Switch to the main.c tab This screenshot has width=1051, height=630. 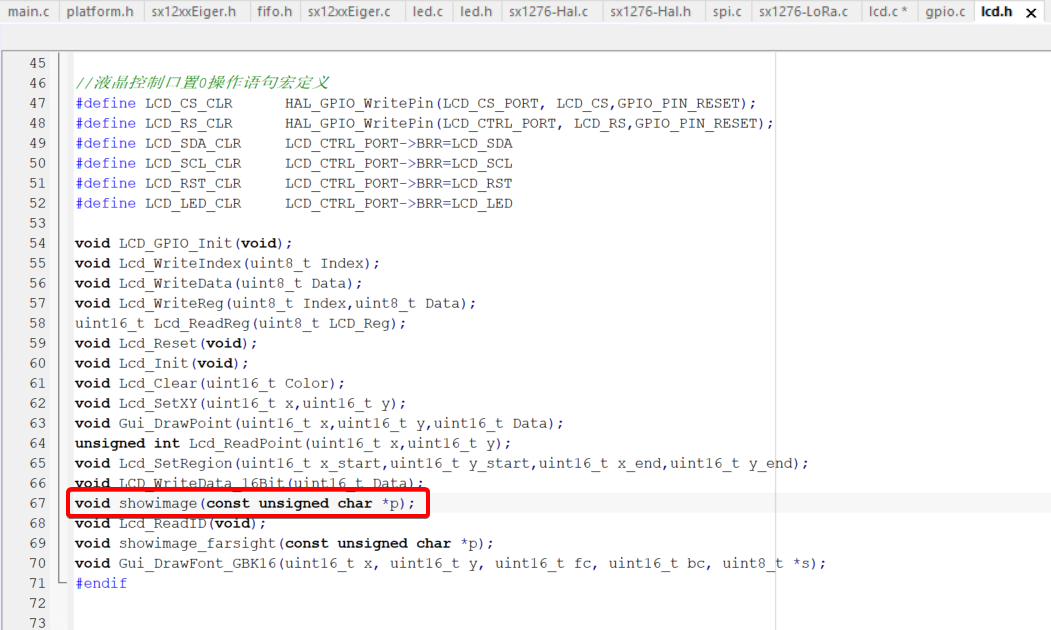[29, 12]
